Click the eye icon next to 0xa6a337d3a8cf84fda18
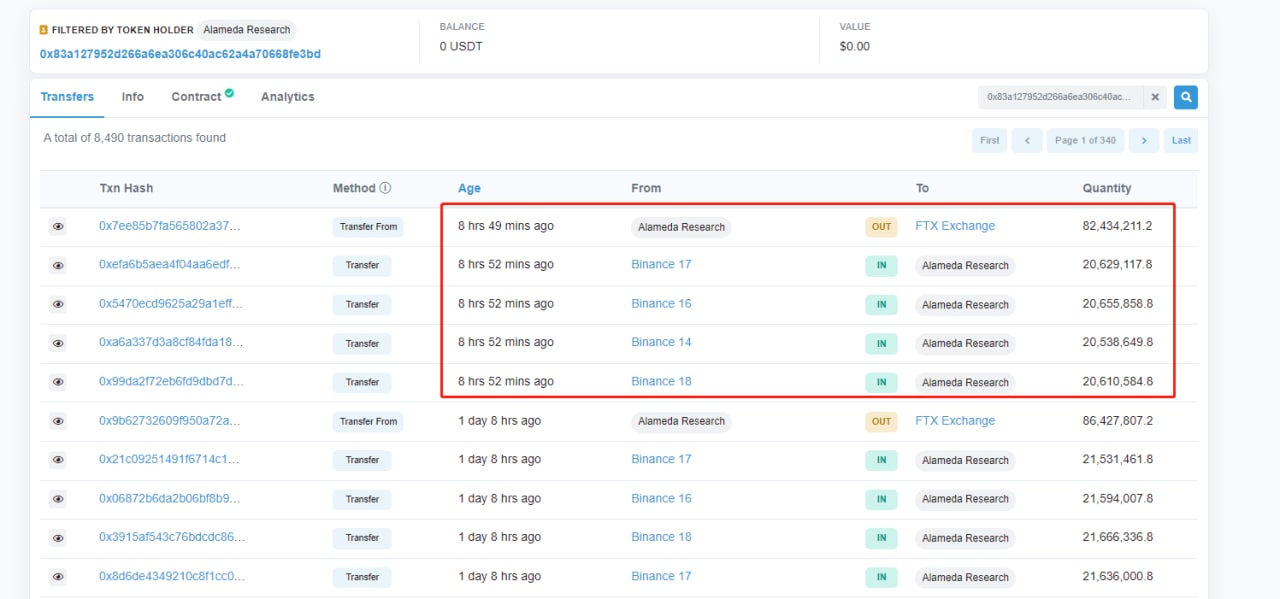Screen dimensions: 1280x599 [x=58, y=344]
